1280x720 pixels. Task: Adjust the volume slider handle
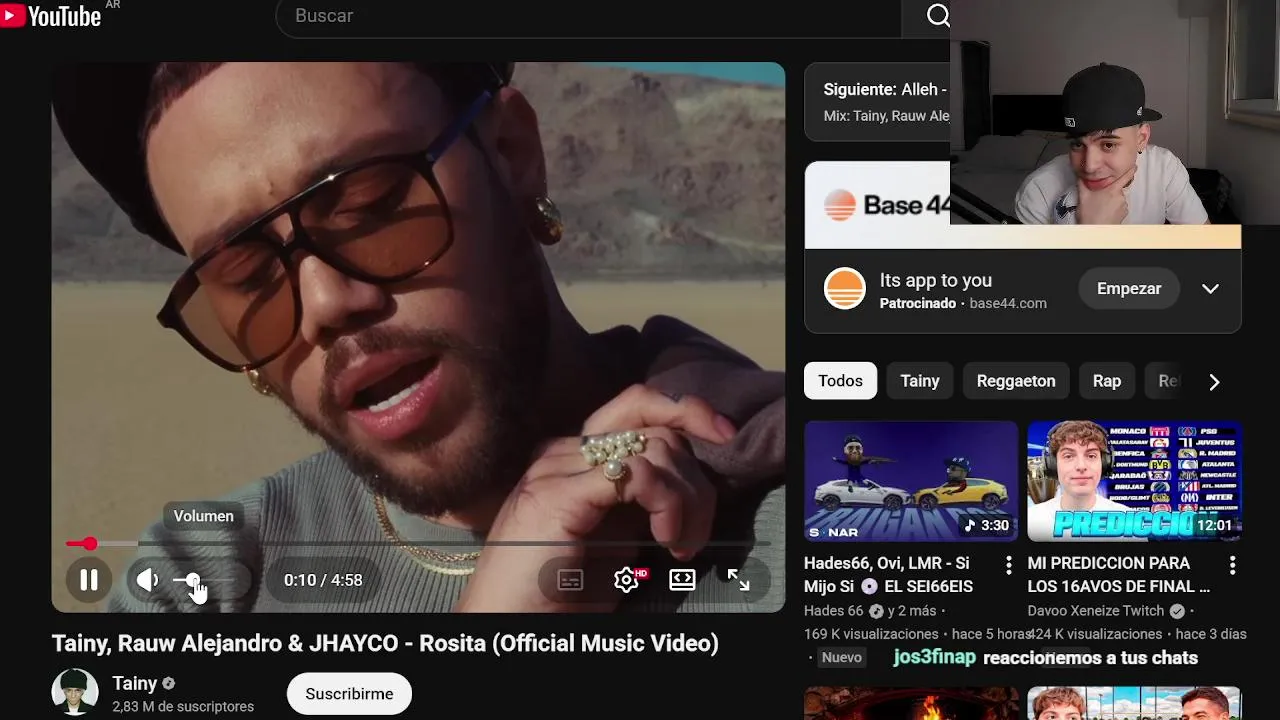192,580
